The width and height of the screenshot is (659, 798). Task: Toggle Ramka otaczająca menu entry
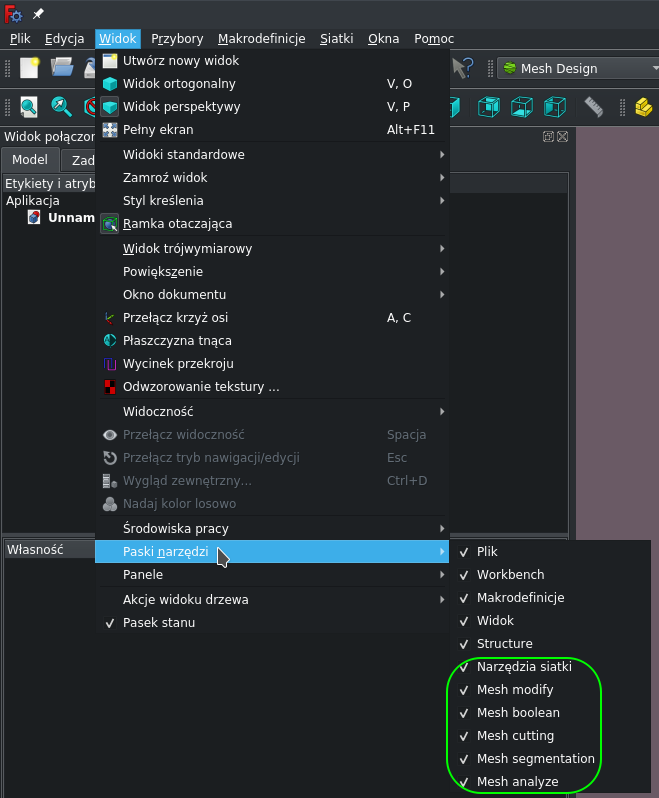point(272,223)
